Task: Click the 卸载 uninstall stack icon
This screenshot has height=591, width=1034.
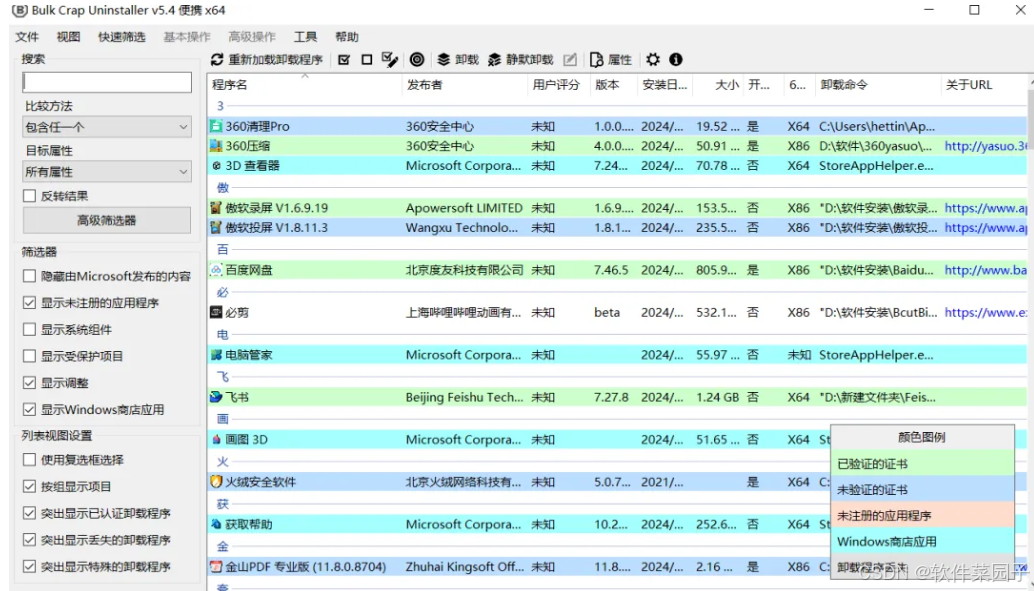Action: click(x=444, y=59)
